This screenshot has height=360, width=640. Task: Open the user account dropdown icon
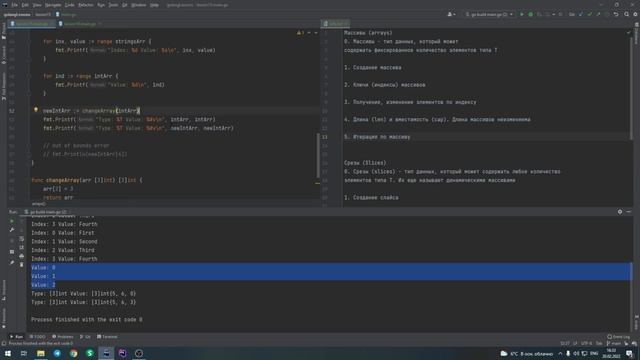click(451, 14)
